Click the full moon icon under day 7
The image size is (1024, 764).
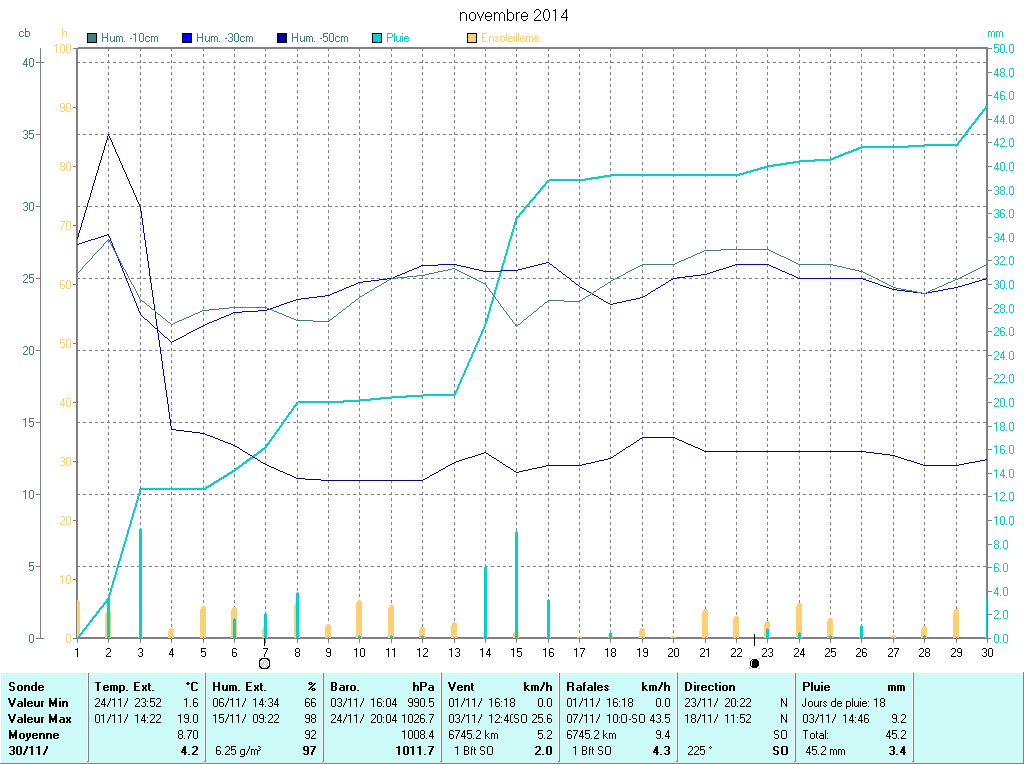click(x=265, y=663)
